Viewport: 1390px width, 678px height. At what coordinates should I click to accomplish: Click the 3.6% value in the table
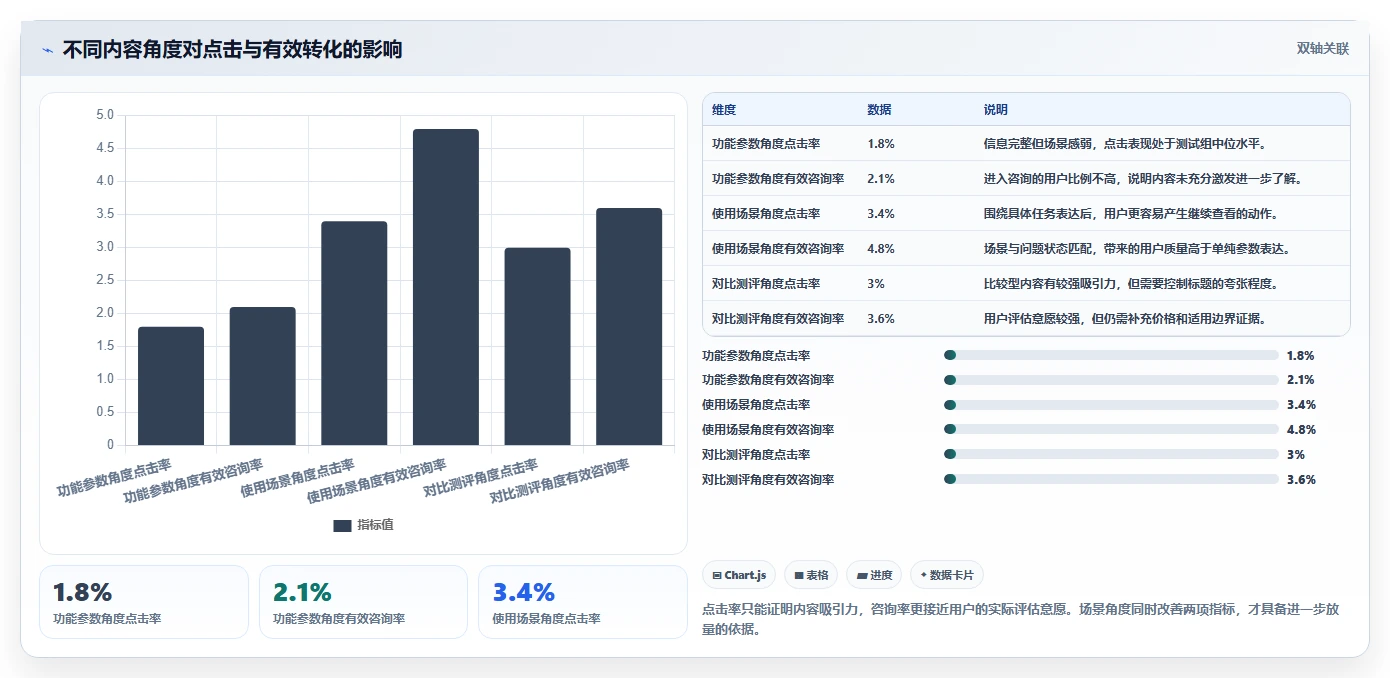tap(881, 319)
